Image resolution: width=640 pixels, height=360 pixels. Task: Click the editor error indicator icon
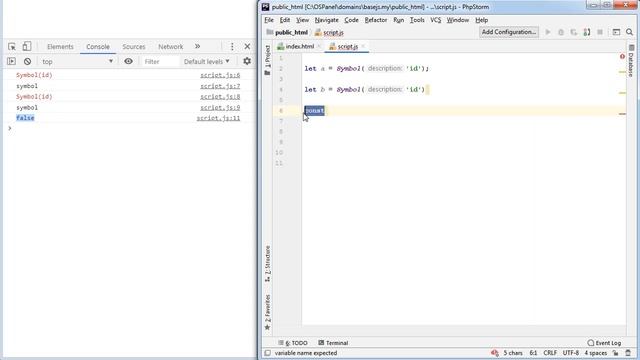(x=622, y=57)
